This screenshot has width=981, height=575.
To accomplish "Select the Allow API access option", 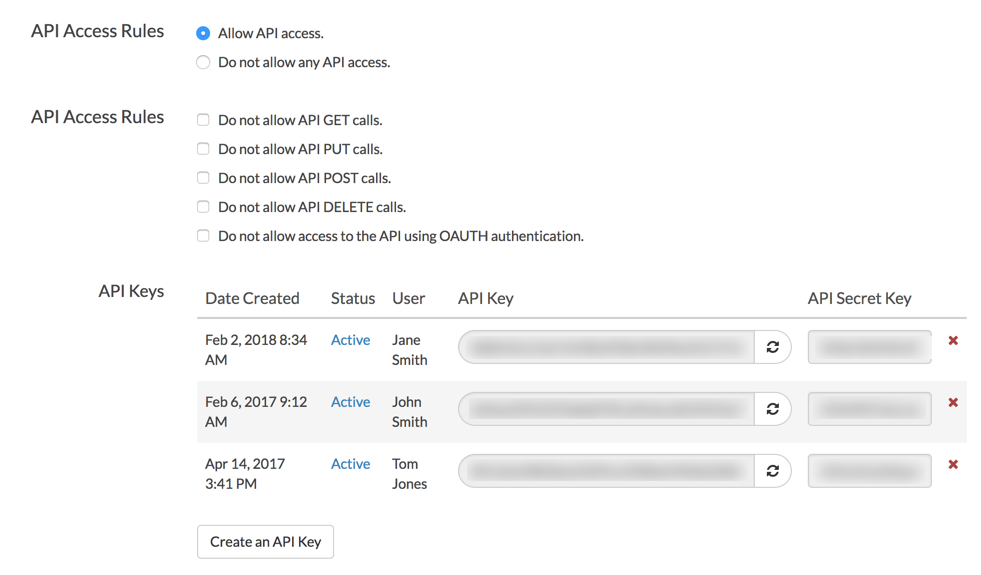I will pyautogui.click(x=203, y=33).
